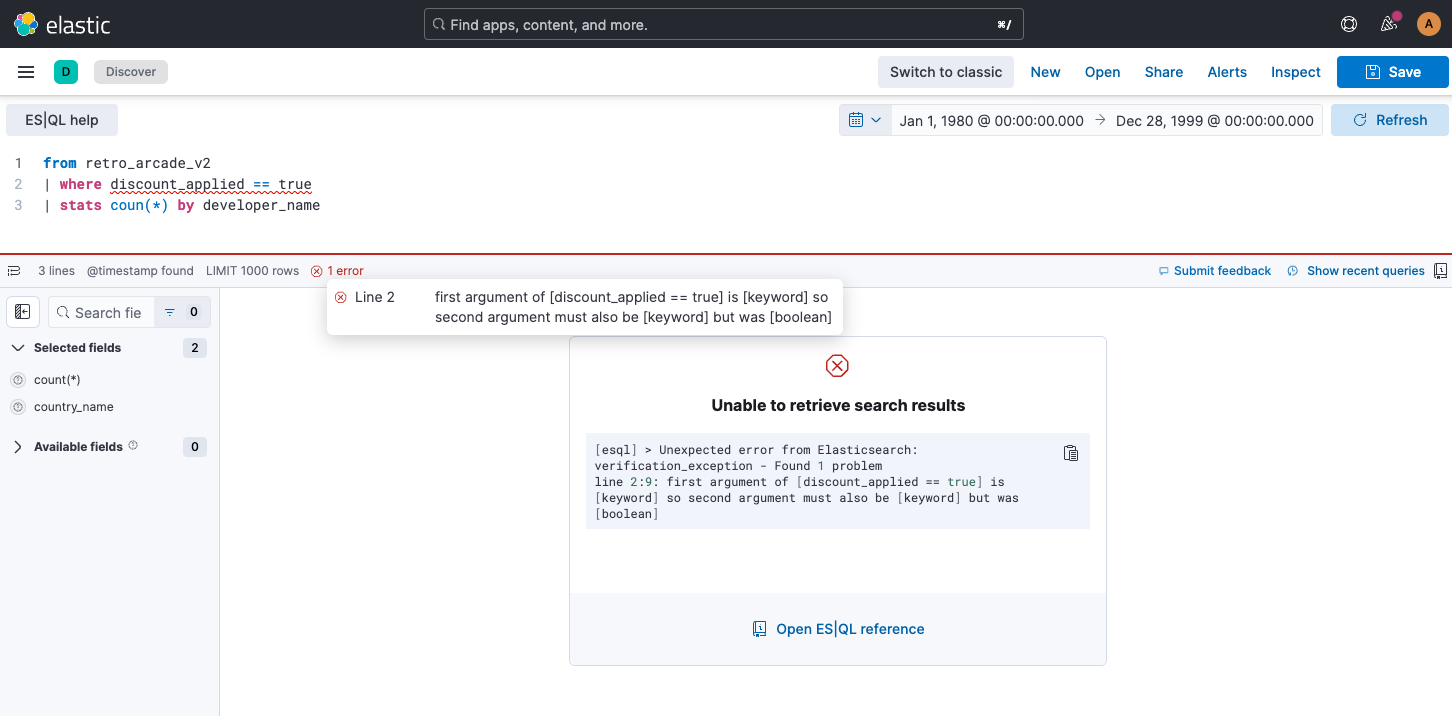Toggle the sidebar fields panel icon
The width and height of the screenshot is (1452, 716).
(x=23, y=312)
